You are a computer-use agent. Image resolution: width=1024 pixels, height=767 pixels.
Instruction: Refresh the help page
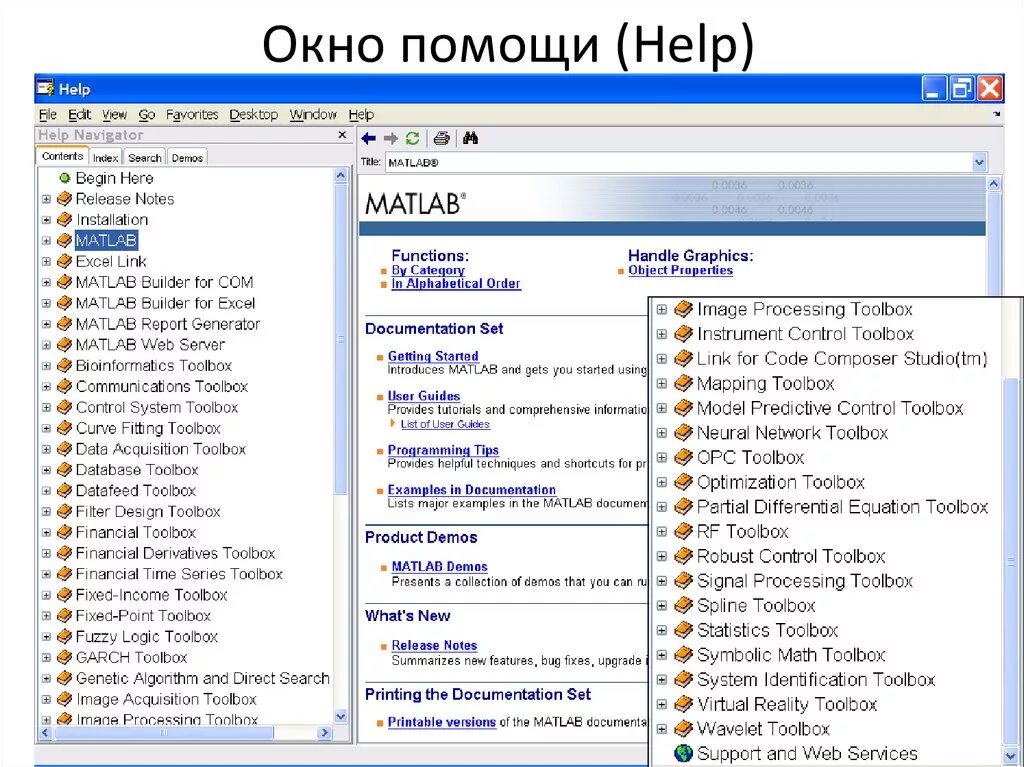tap(412, 139)
